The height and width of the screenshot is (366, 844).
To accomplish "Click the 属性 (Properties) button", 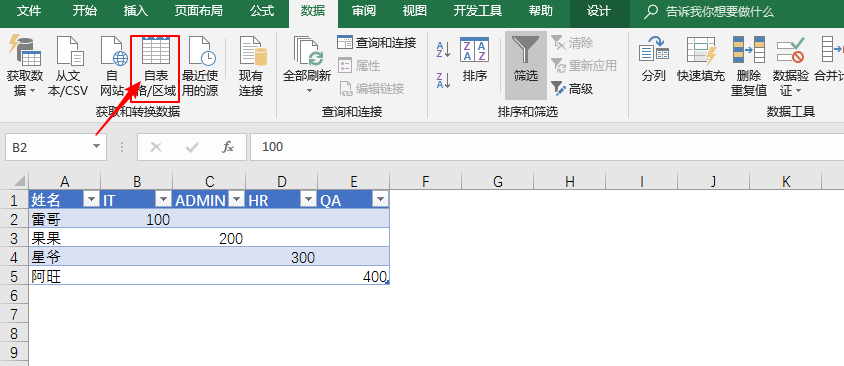I will pos(359,66).
